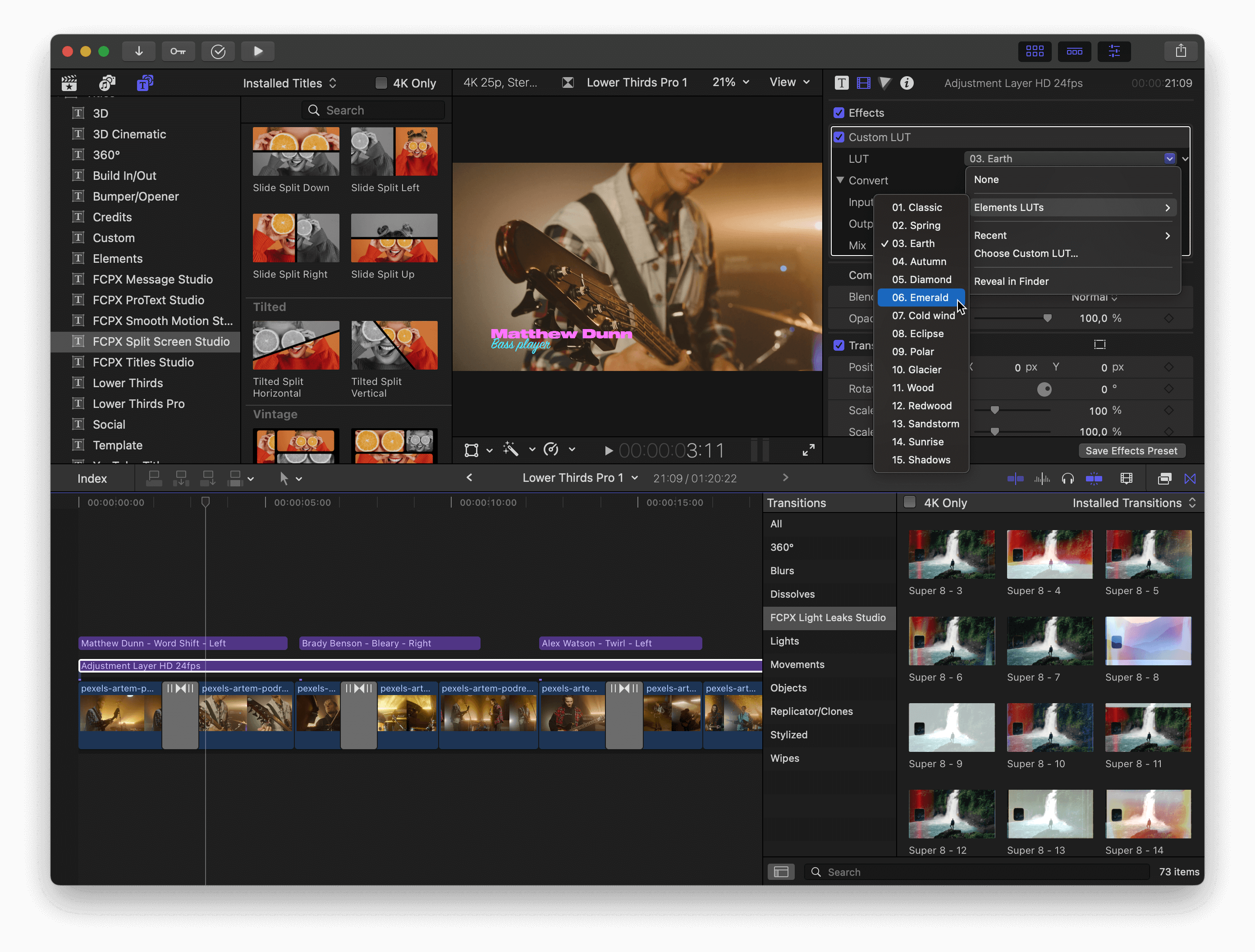Select Choose Custom LUT… menu item

(1026, 254)
